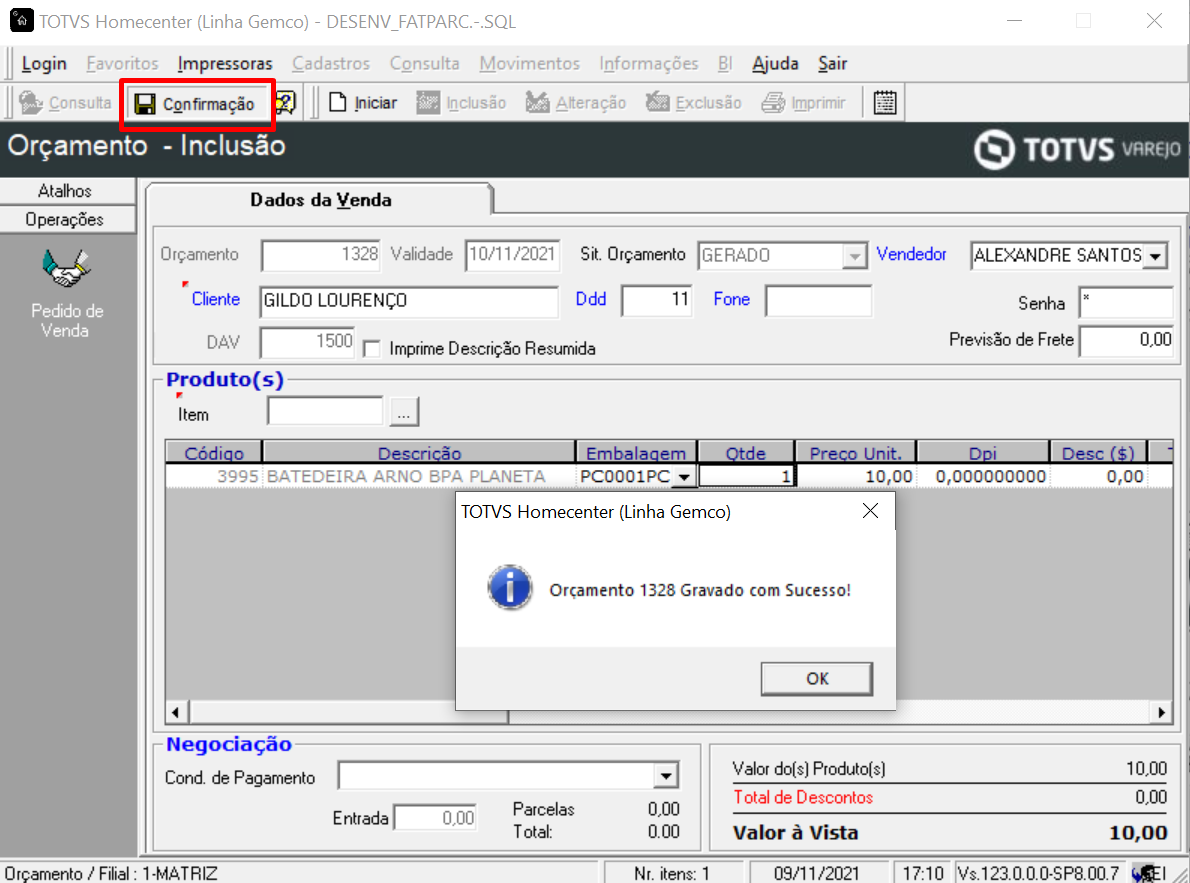Click the Ddd input field
This screenshot has height=883, width=1190.
pyautogui.click(x=656, y=301)
